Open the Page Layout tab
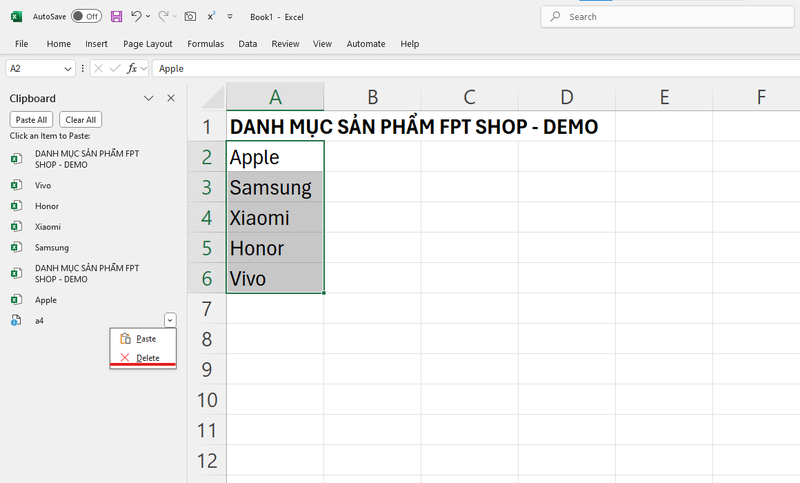This screenshot has height=483, width=800. [147, 44]
